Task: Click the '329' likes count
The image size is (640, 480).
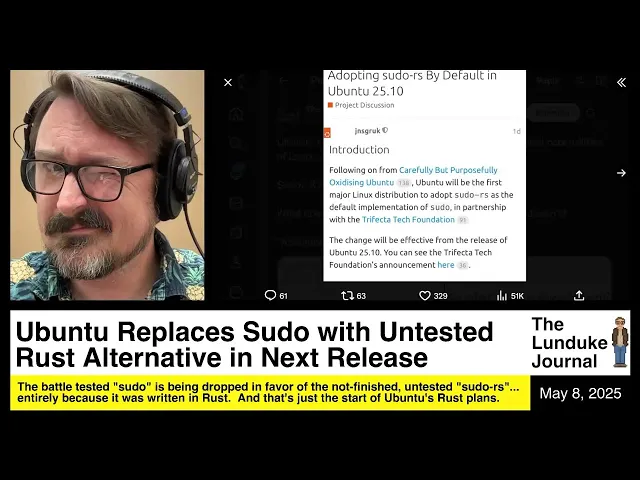Action: tap(440, 296)
